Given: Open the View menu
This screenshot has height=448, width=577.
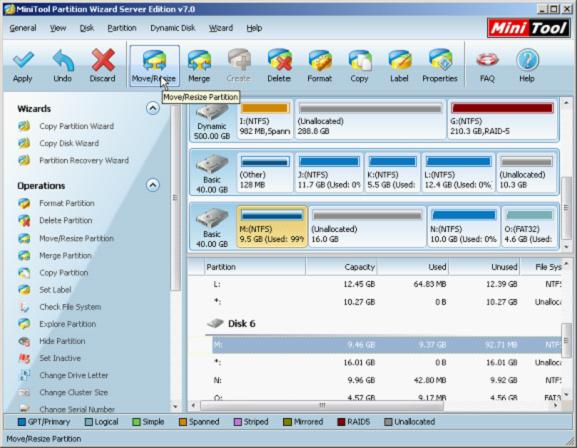Looking at the screenshot, I should (x=58, y=28).
